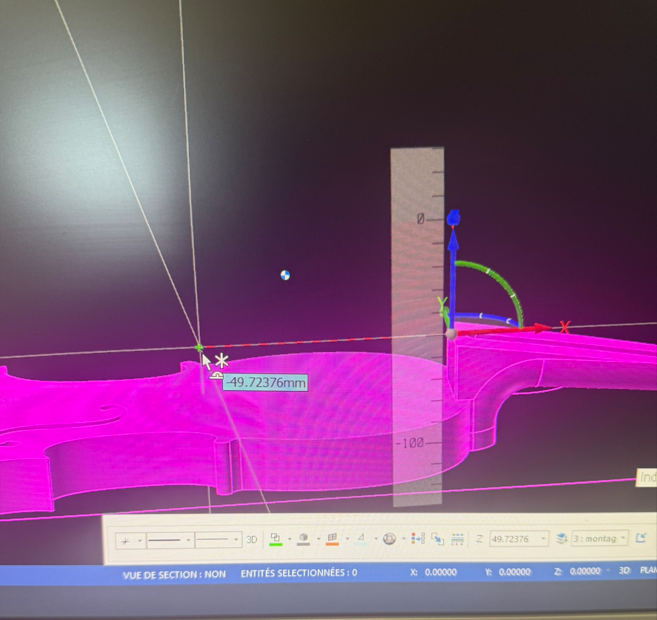
Task: Click the globe-shaped icon in the attributes toolbar
Action: [389, 539]
